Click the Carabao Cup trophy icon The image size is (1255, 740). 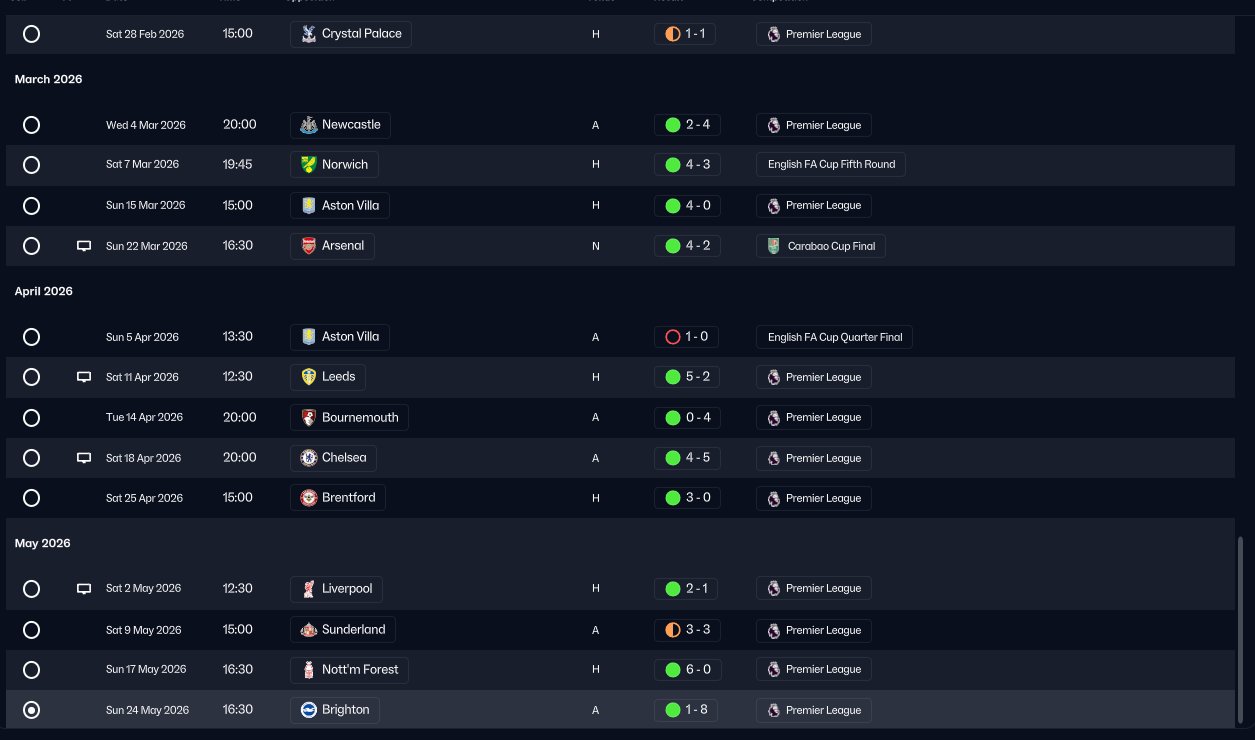click(774, 246)
